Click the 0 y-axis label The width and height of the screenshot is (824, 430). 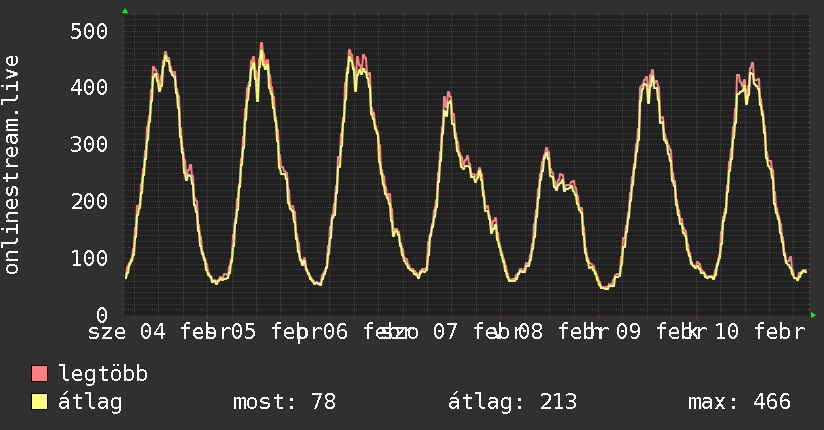[102, 314]
